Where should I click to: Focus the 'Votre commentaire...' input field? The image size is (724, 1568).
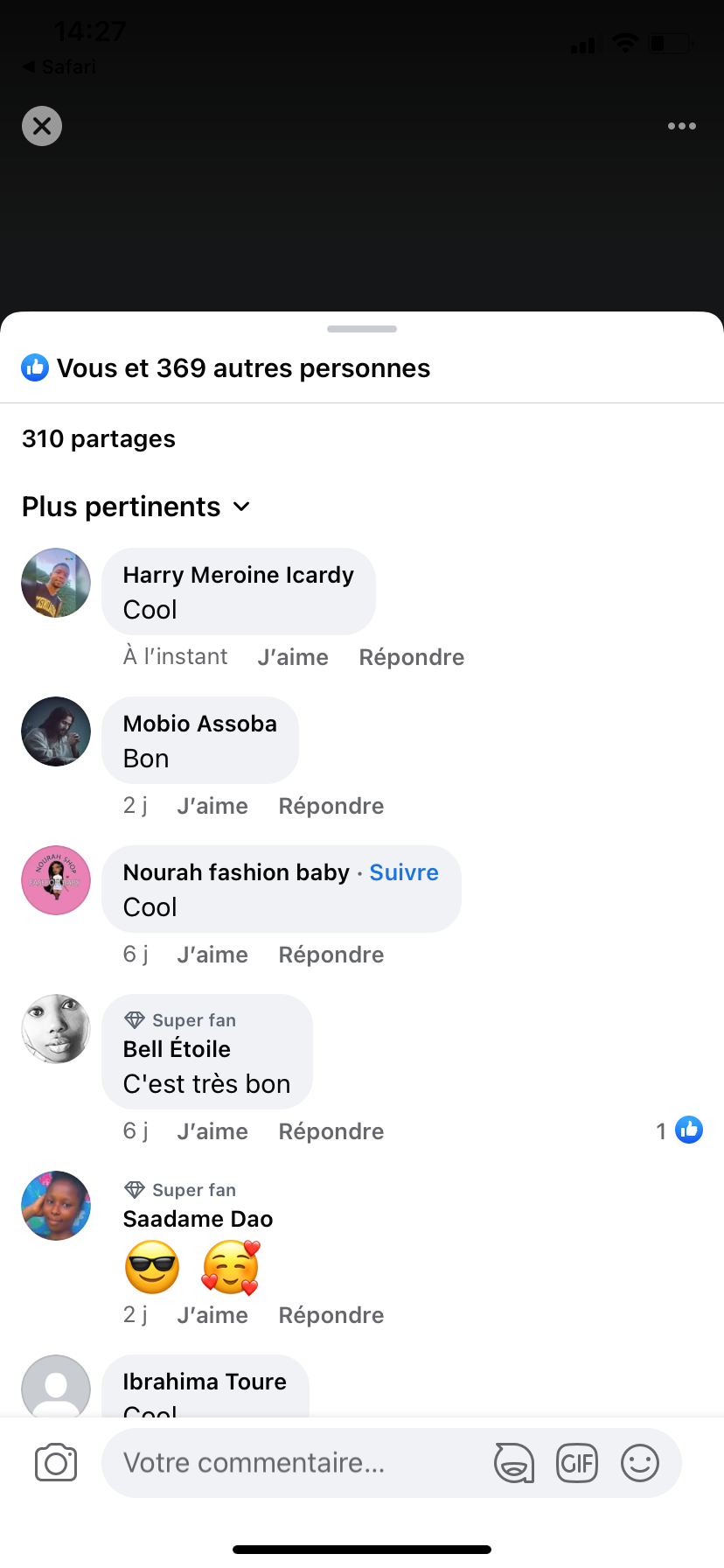point(297,1463)
